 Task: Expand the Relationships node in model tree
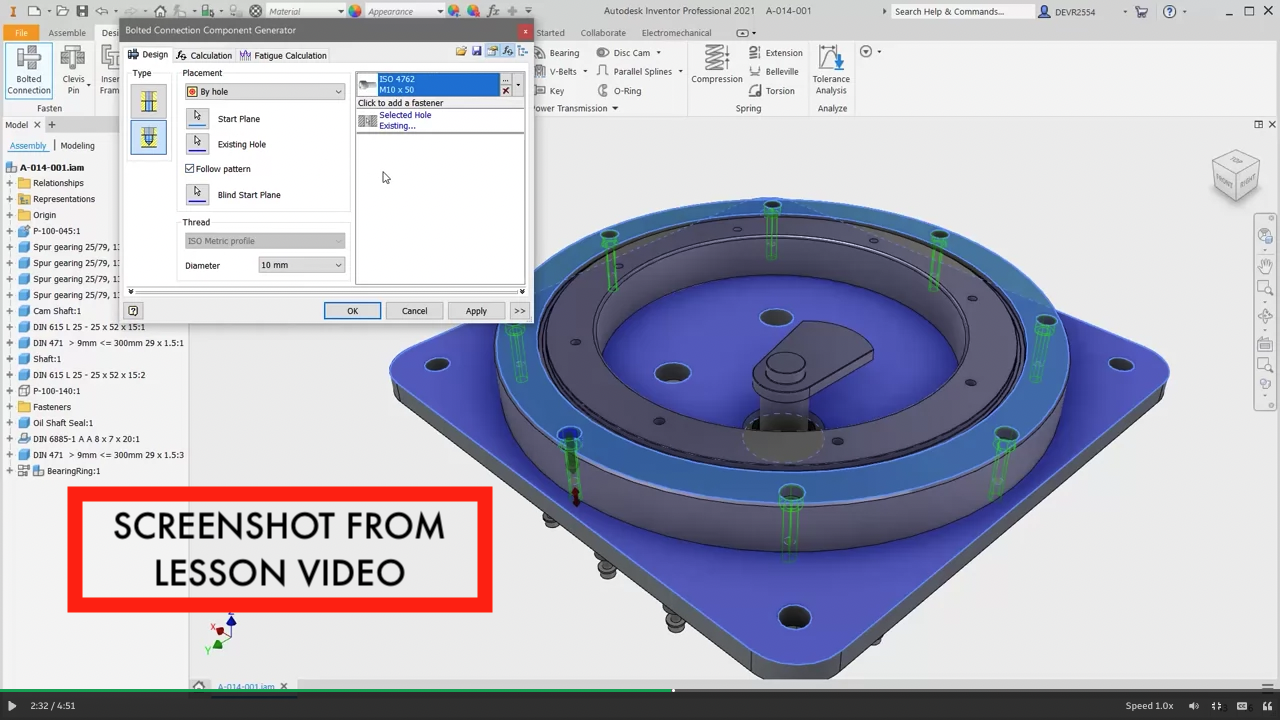click(10, 183)
